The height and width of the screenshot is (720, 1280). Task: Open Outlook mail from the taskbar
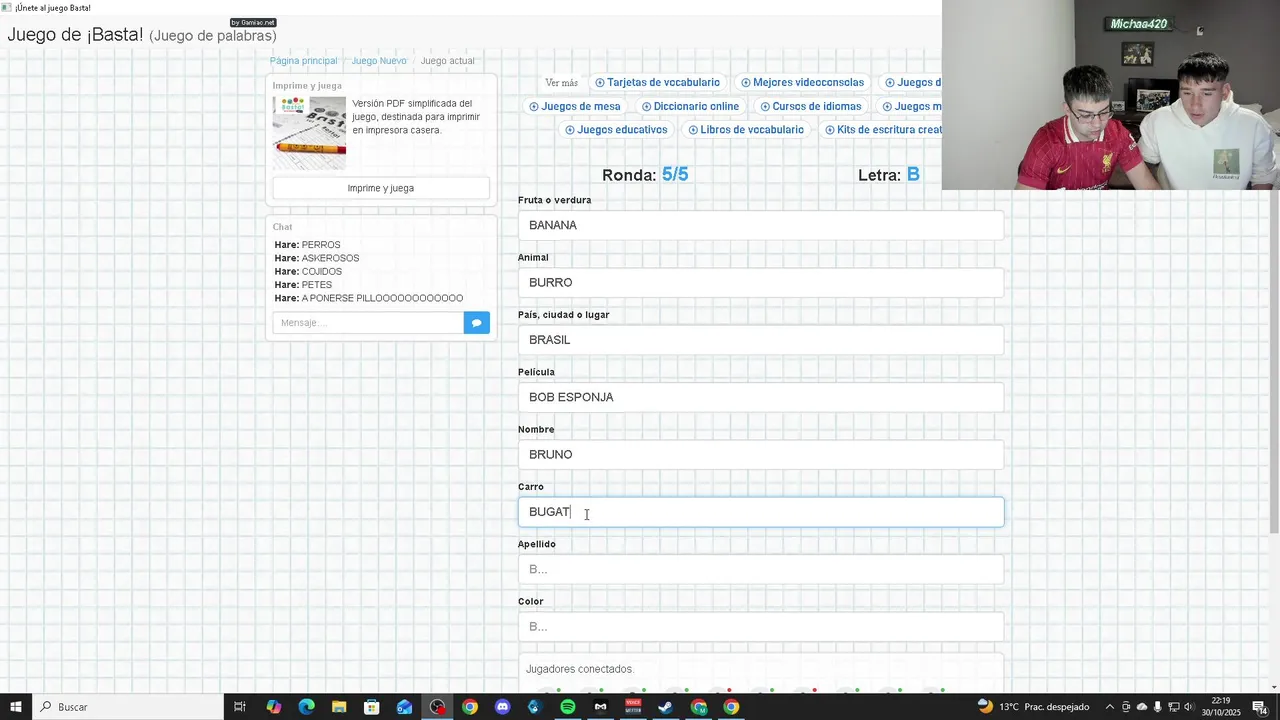point(404,707)
